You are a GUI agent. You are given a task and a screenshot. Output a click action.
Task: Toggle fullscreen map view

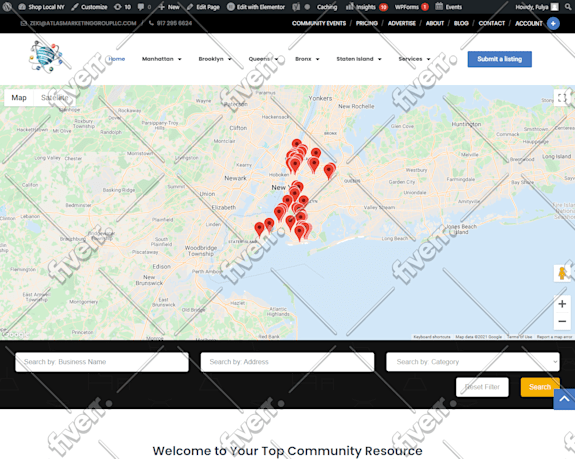point(562,98)
